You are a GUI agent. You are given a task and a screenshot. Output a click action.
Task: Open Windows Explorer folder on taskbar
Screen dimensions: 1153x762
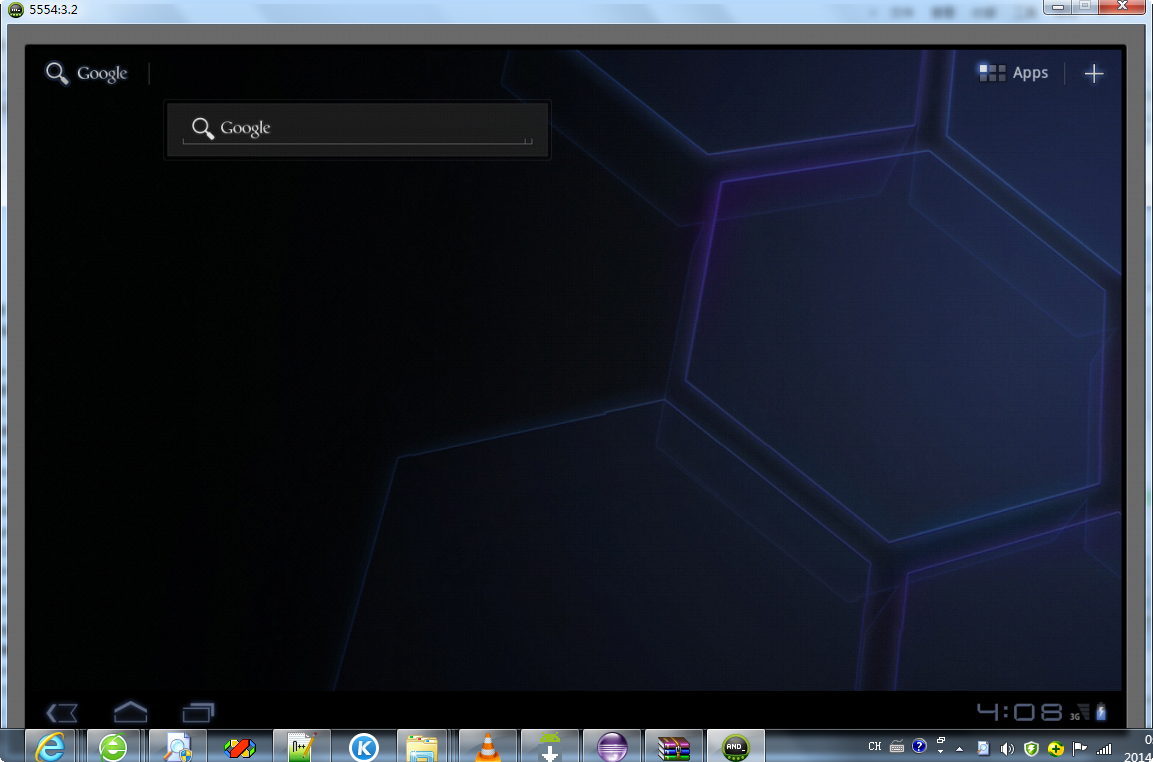point(422,747)
